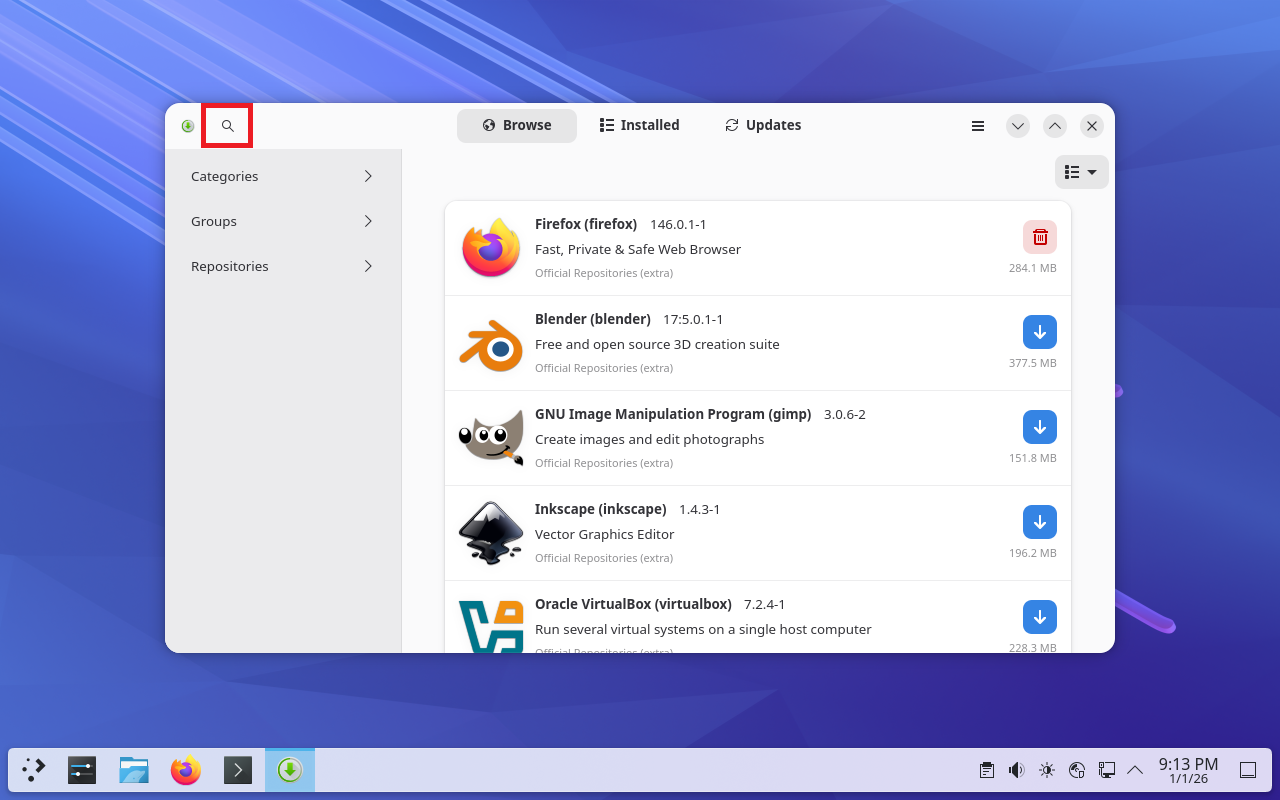
Task: Install Blender with the download arrow
Action: [1039, 332]
